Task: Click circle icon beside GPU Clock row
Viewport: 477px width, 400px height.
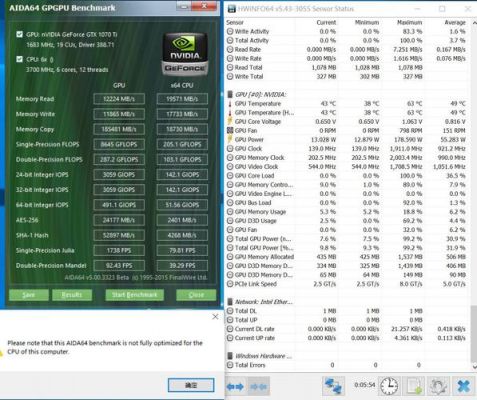Action: click(230, 149)
